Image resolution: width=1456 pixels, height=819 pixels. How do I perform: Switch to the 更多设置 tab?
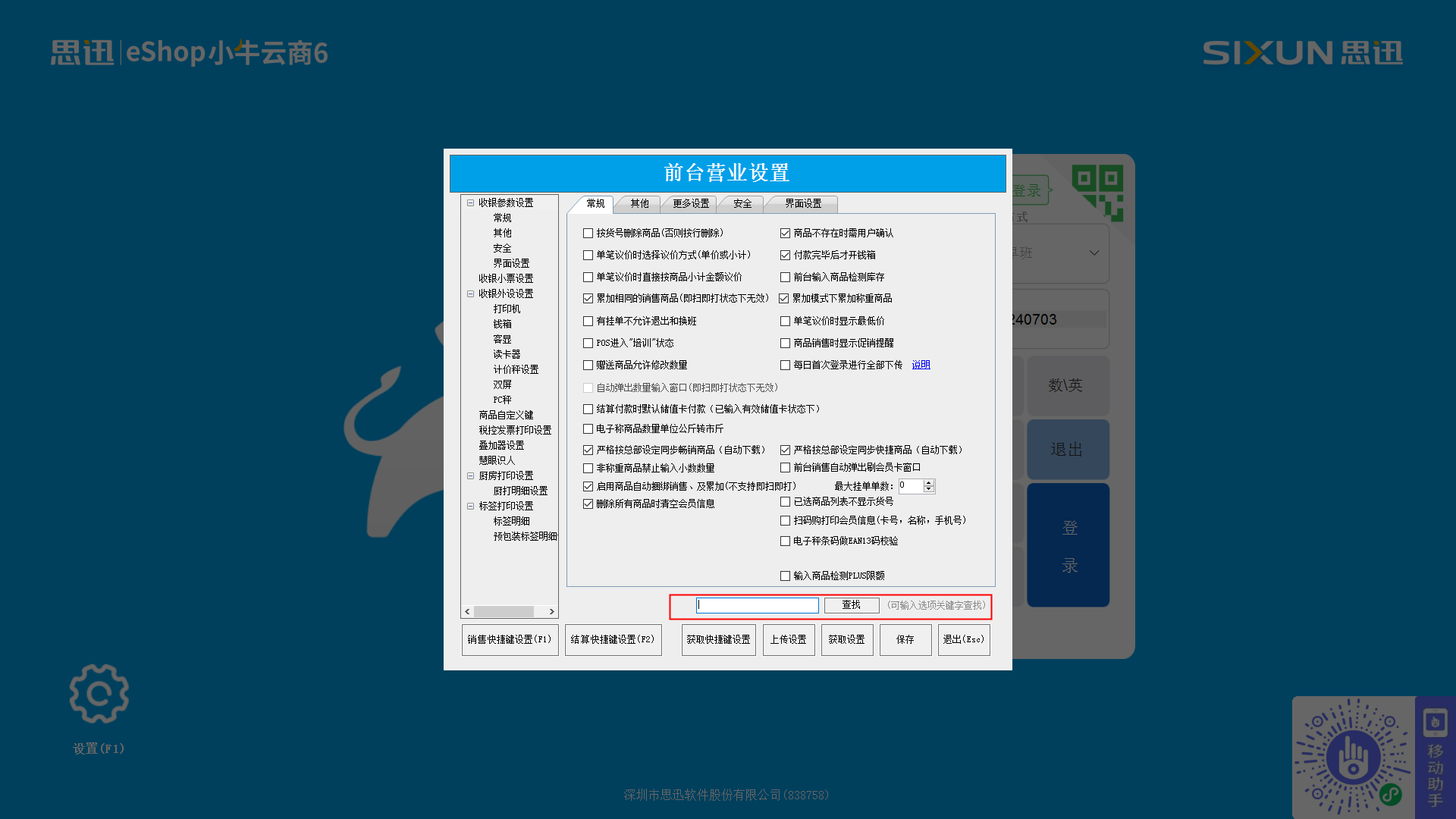pos(691,203)
